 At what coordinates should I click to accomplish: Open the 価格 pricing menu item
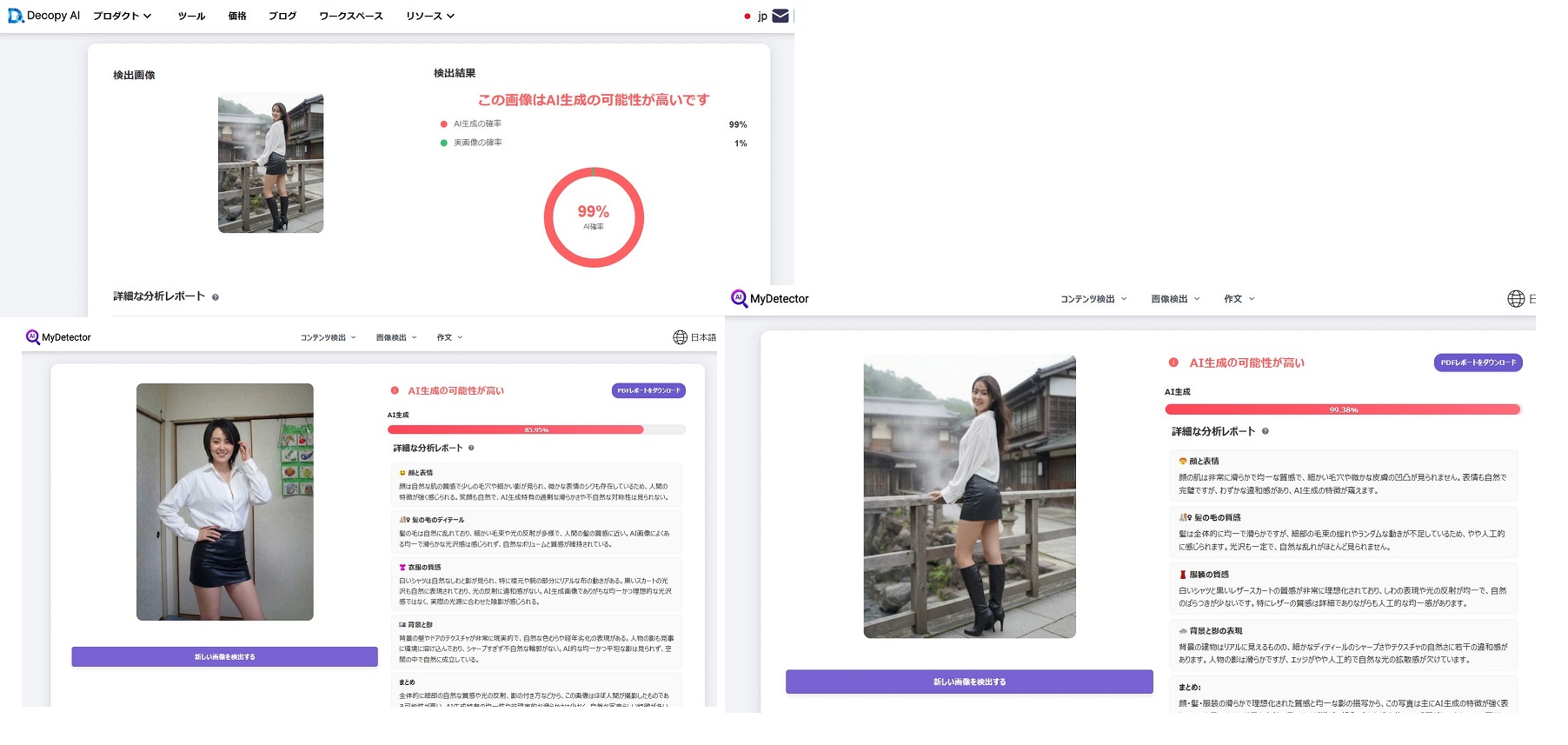(x=237, y=16)
